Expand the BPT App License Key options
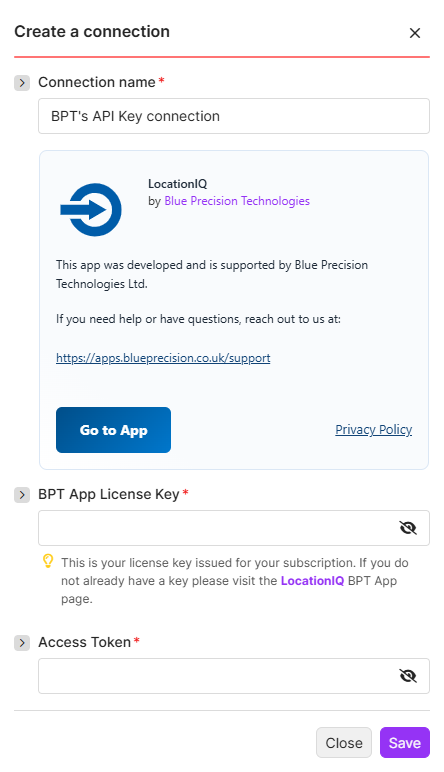 (x=22, y=495)
